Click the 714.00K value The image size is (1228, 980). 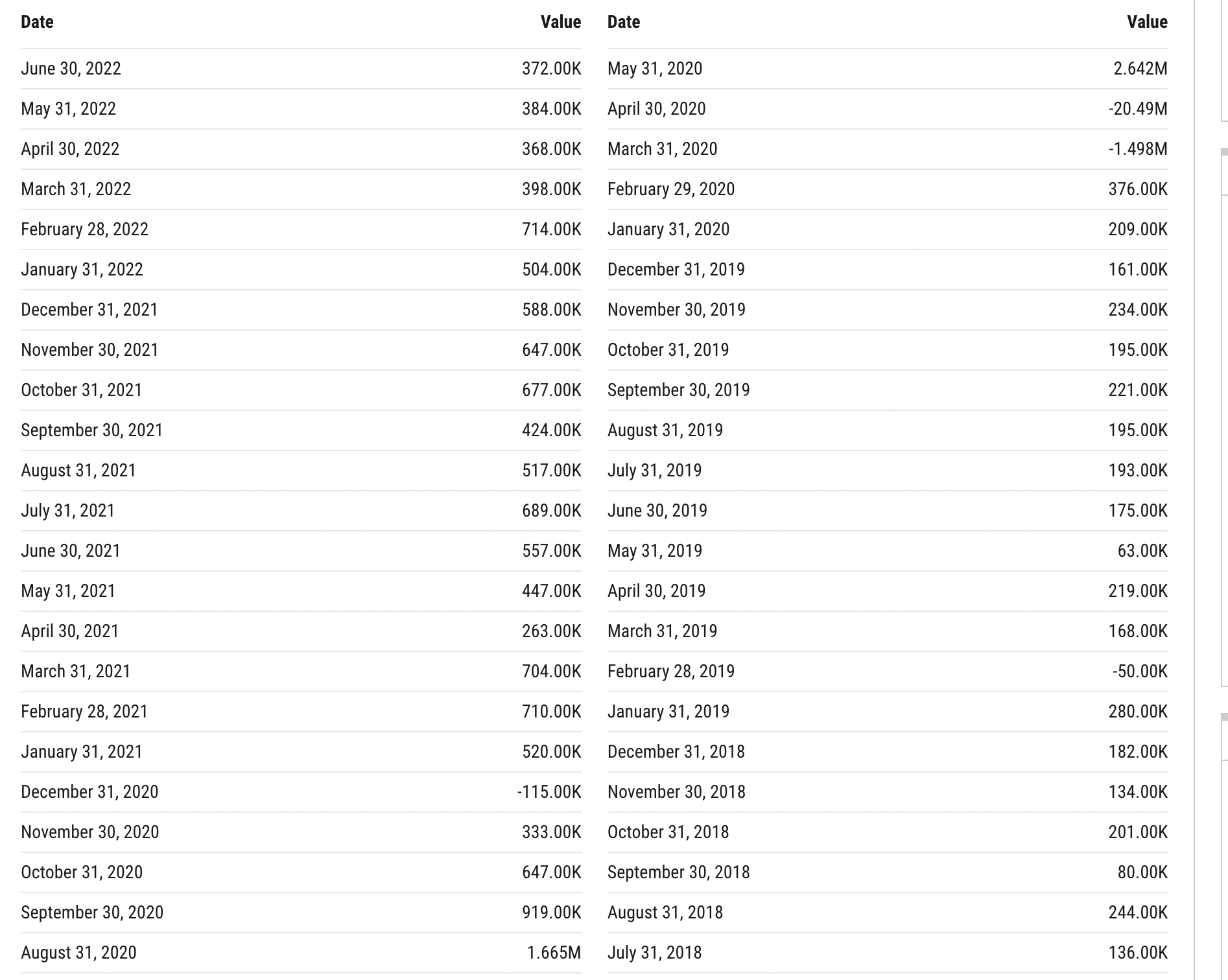(x=551, y=229)
